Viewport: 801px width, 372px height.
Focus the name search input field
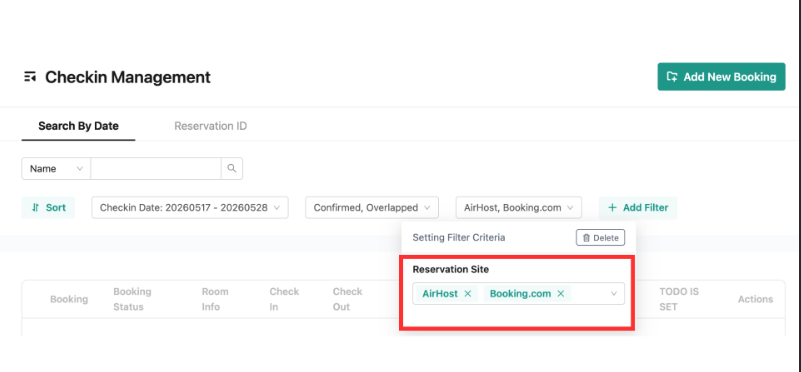click(x=156, y=169)
